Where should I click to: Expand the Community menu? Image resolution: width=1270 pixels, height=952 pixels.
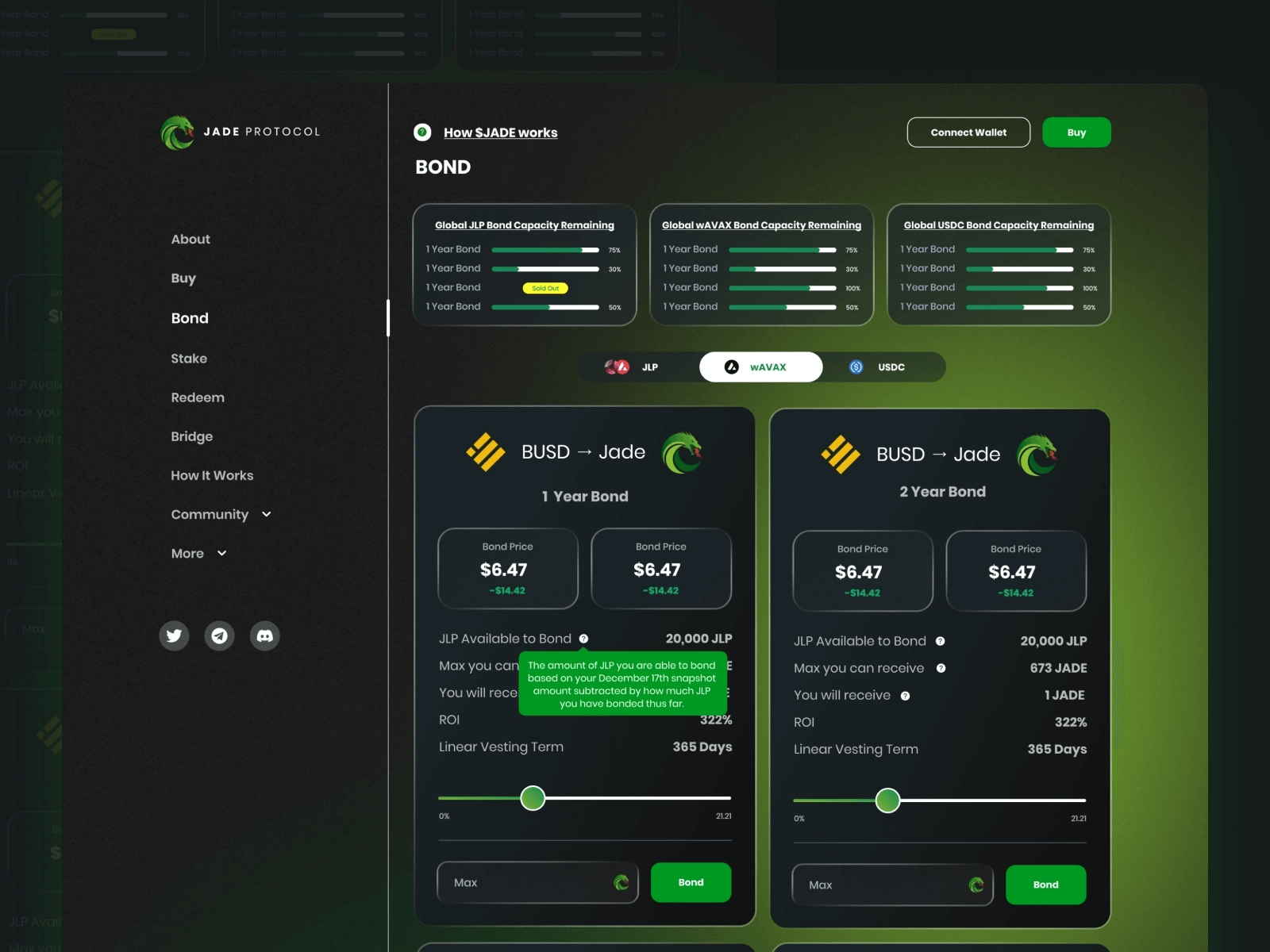(x=221, y=514)
